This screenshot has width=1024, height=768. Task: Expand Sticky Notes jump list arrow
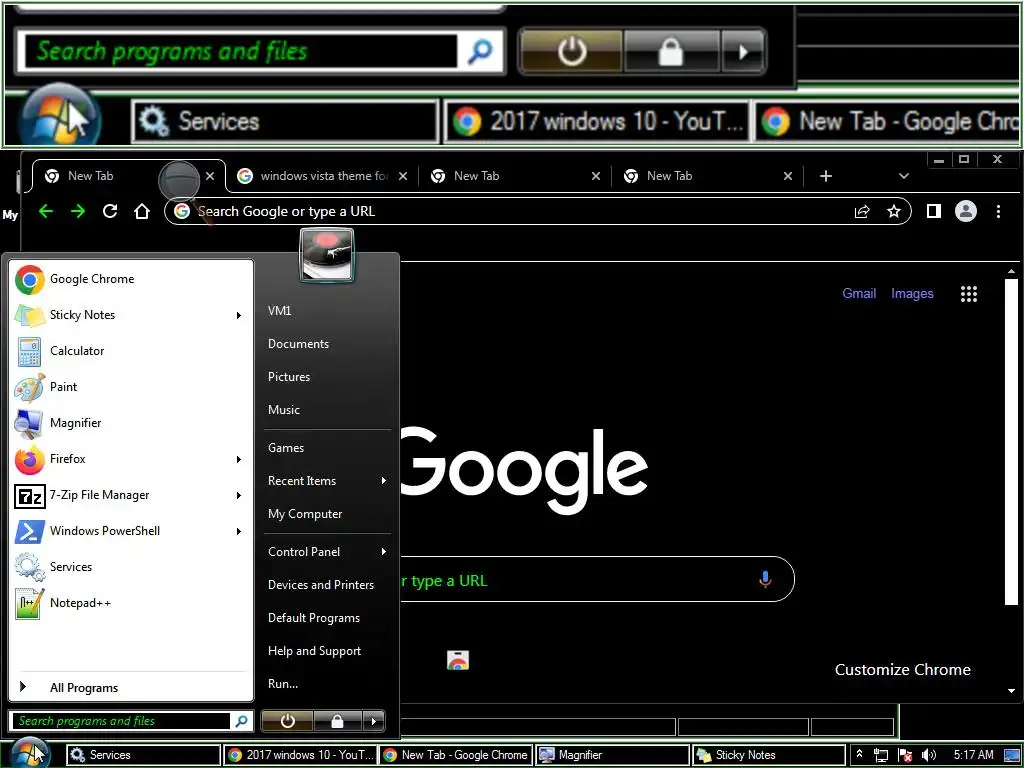click(239, 315)
